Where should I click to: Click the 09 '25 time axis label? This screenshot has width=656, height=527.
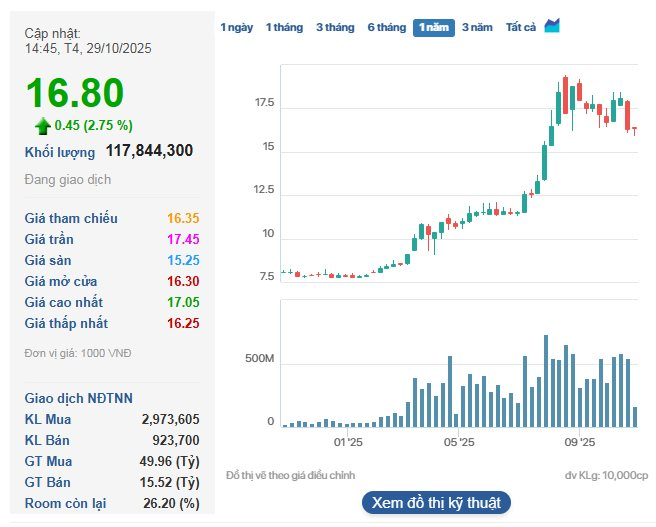pos(580,440)
